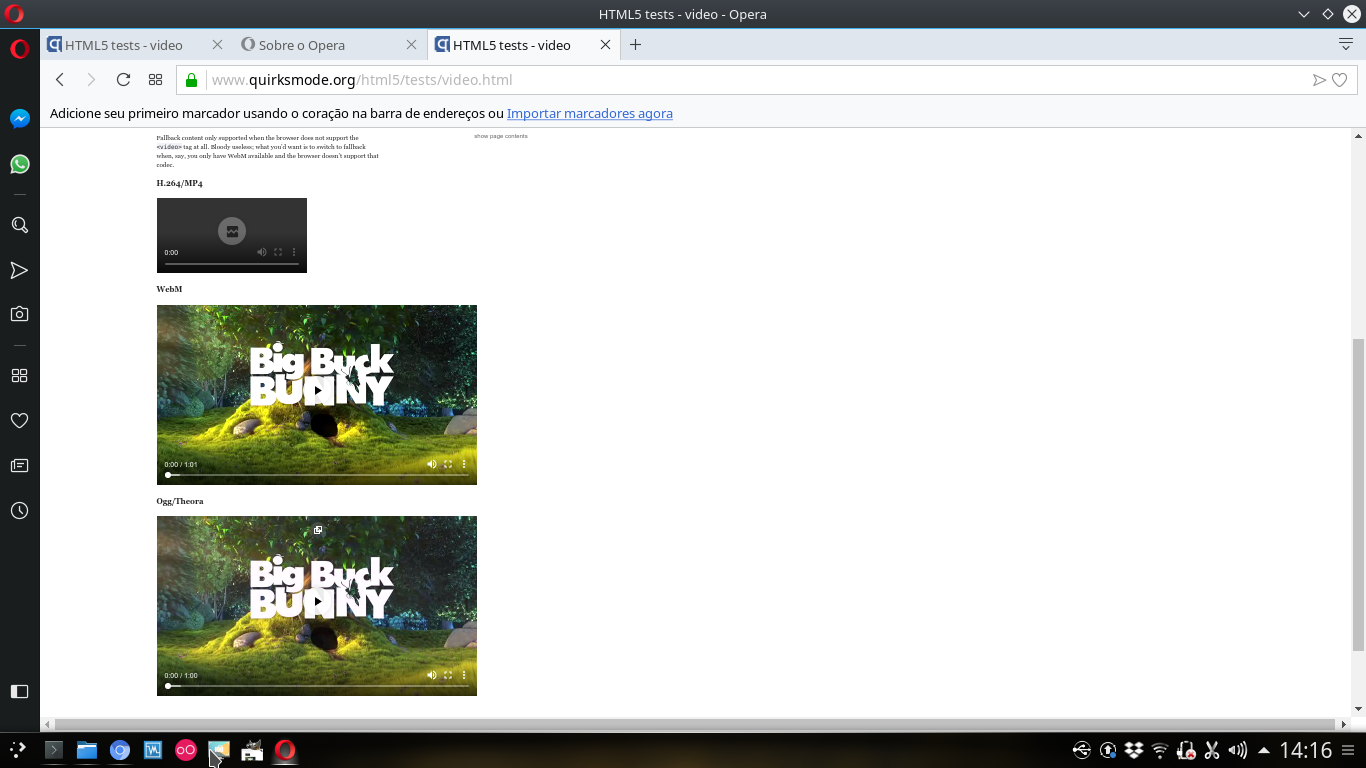
Task: Click the Ogg/Theora video progress bar
Action: pyautogui.click(x=317, y=686)
